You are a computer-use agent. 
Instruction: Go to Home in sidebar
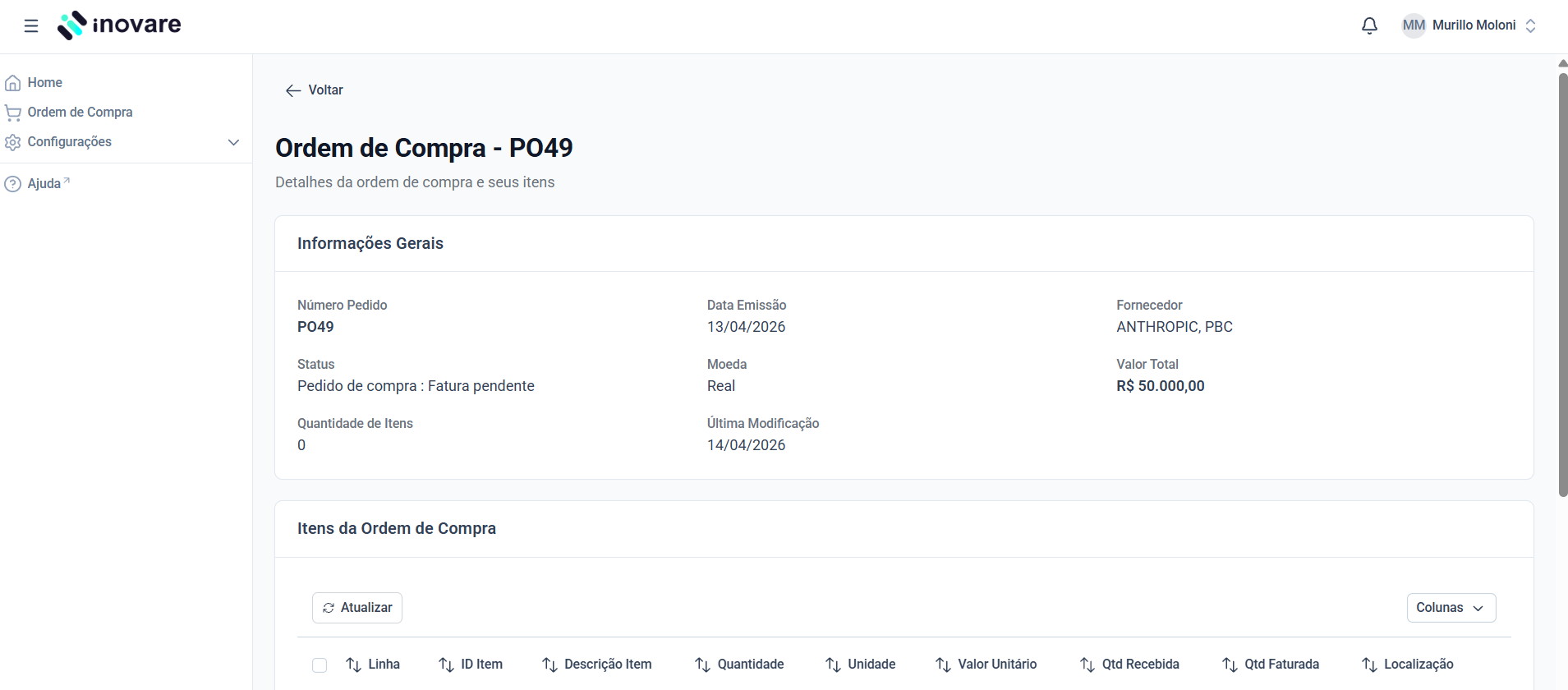[x=44, y=83]
